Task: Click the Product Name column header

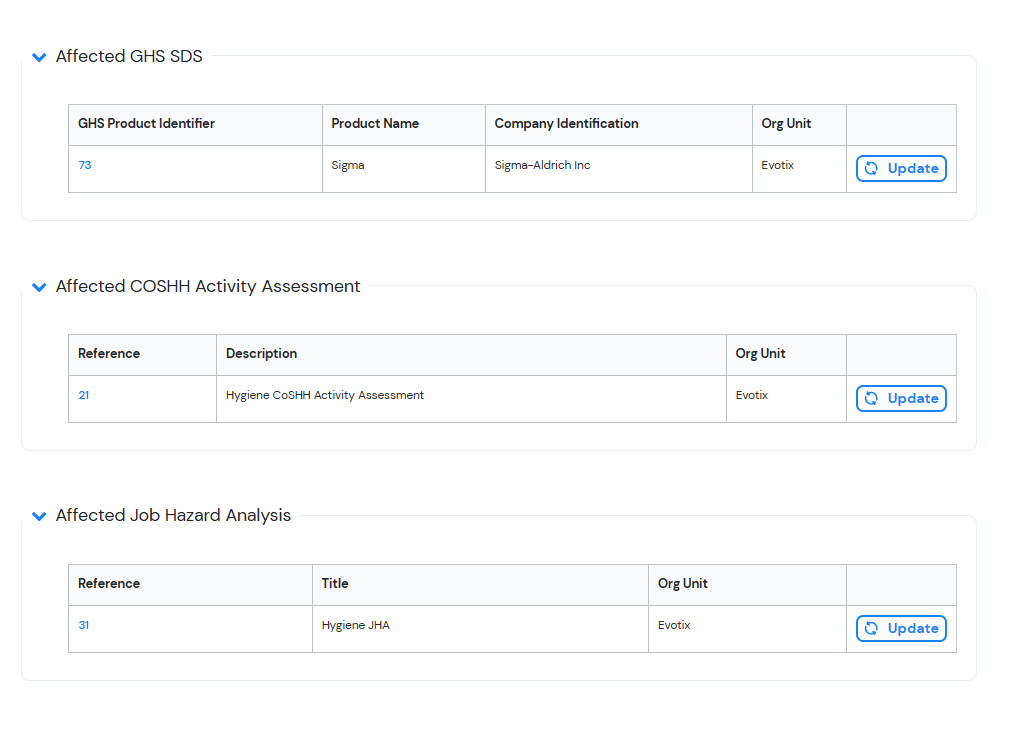Action: [x=375, y=124]
